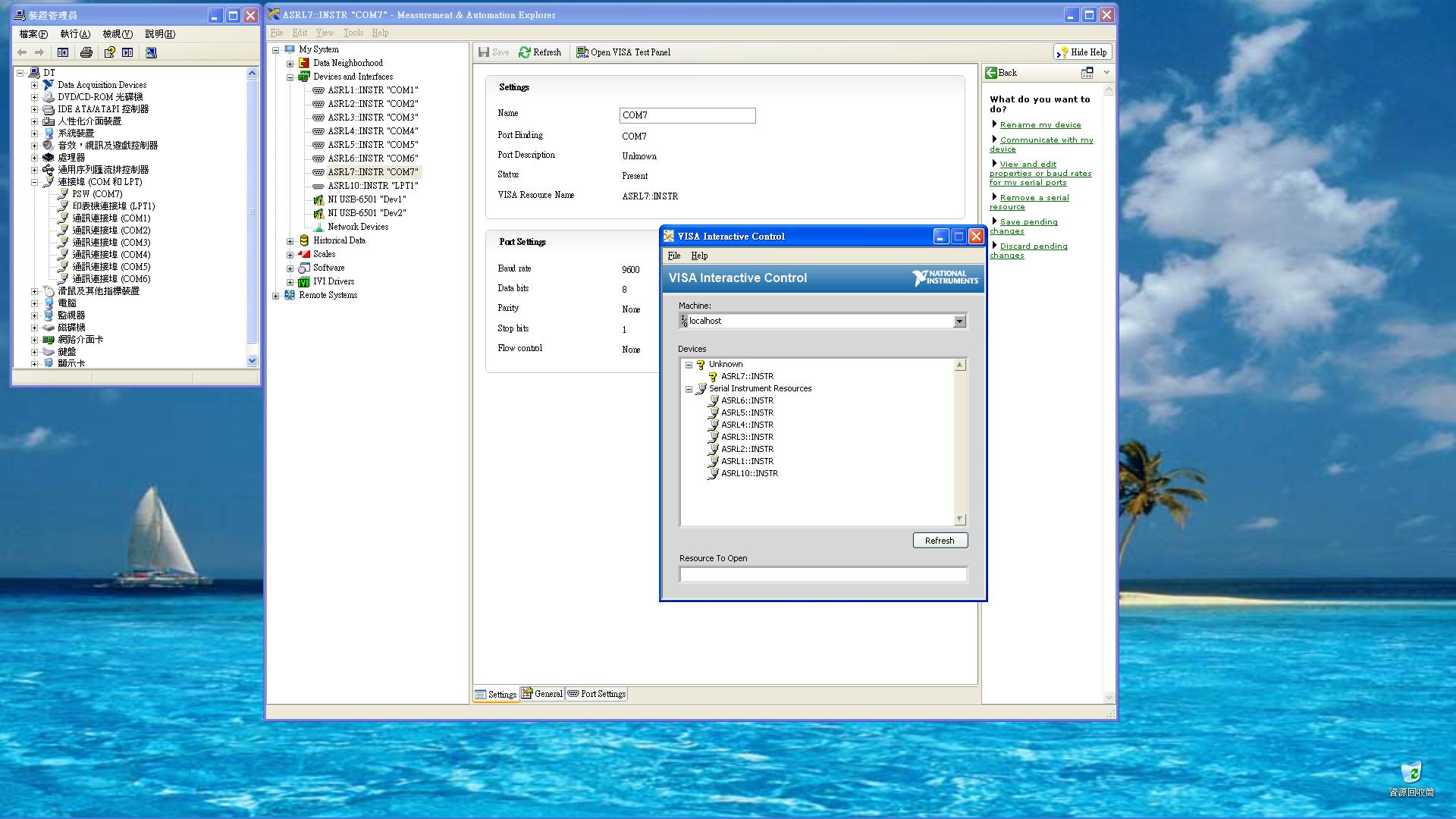Click Data Acquisition Devices NI icon
Viewport: 1456px width, 819px height.
coord(49,85)
